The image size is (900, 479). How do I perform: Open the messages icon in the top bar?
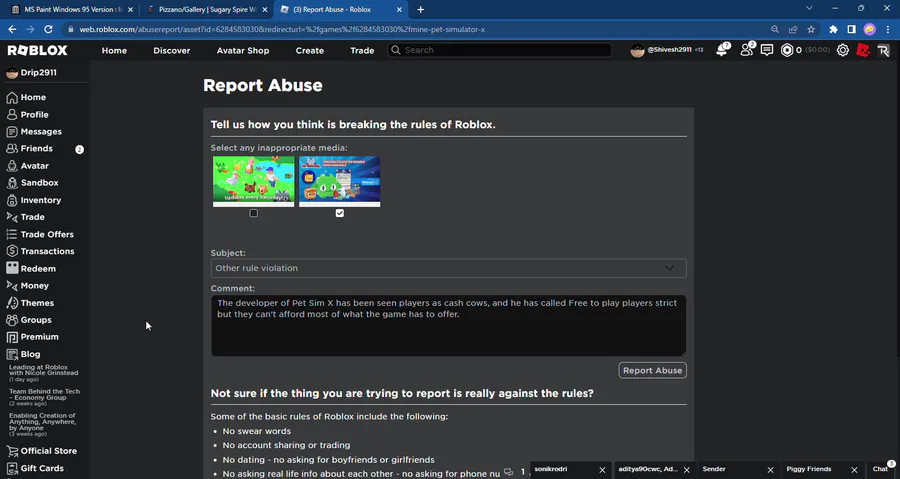[767, 50]
